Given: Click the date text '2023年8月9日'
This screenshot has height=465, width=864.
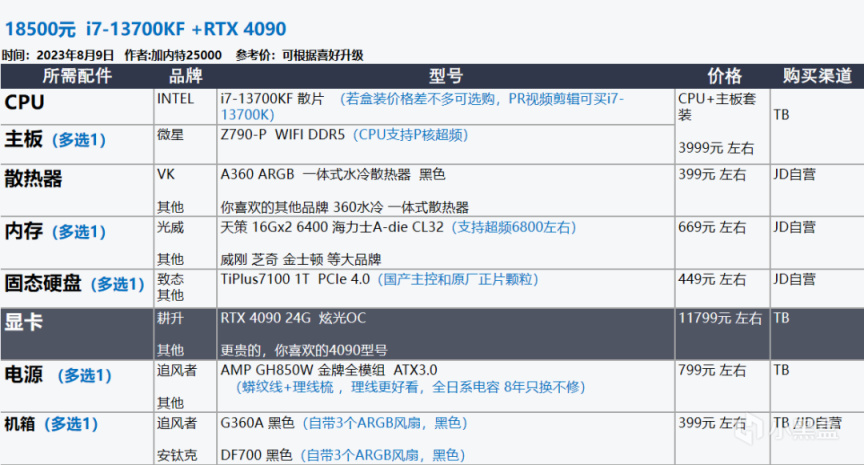Looking at the screenshot, I should point(75,55).
